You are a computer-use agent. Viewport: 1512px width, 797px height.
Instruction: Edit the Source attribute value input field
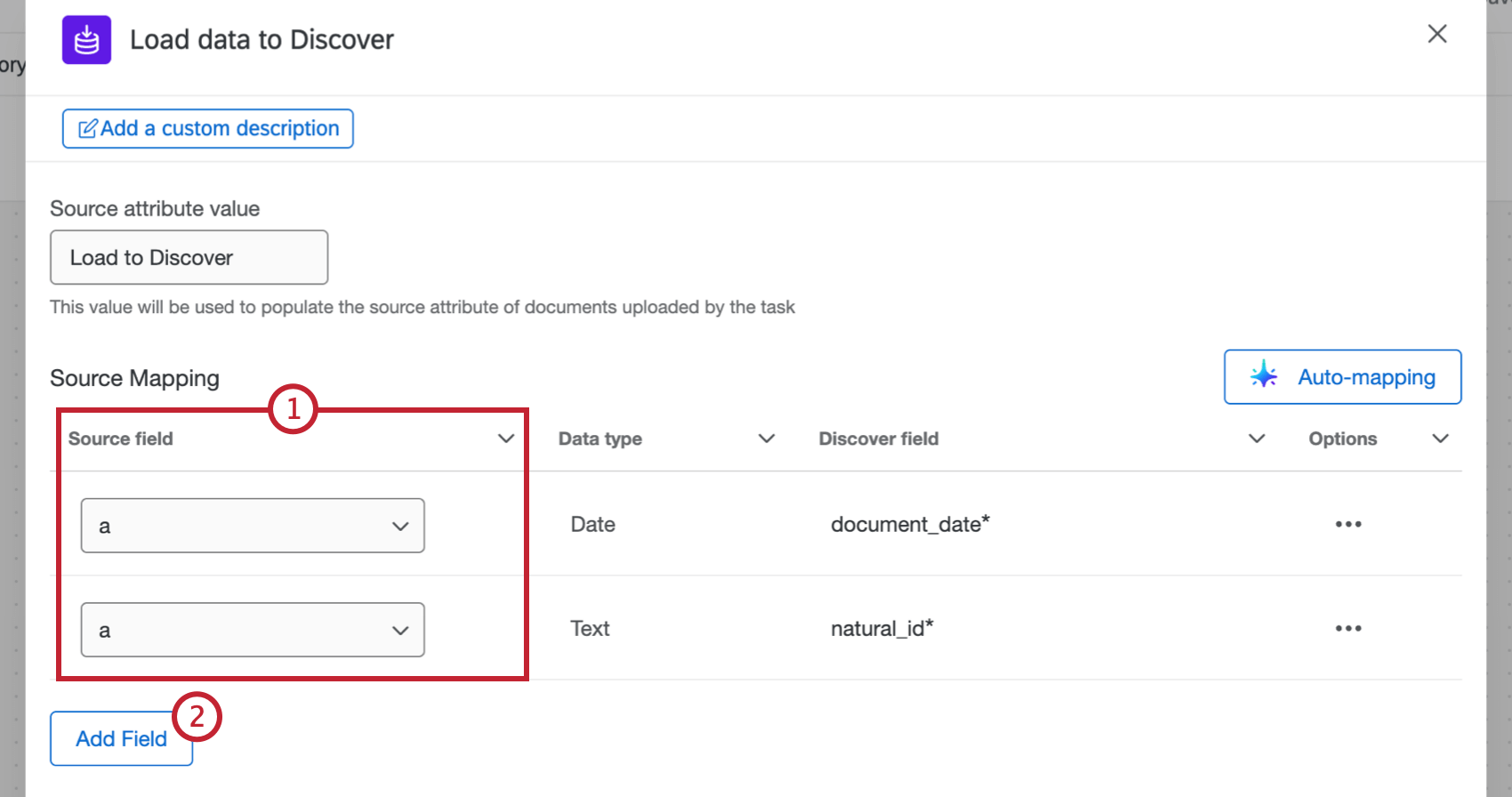pyautogui.click(x=189, y=257)
